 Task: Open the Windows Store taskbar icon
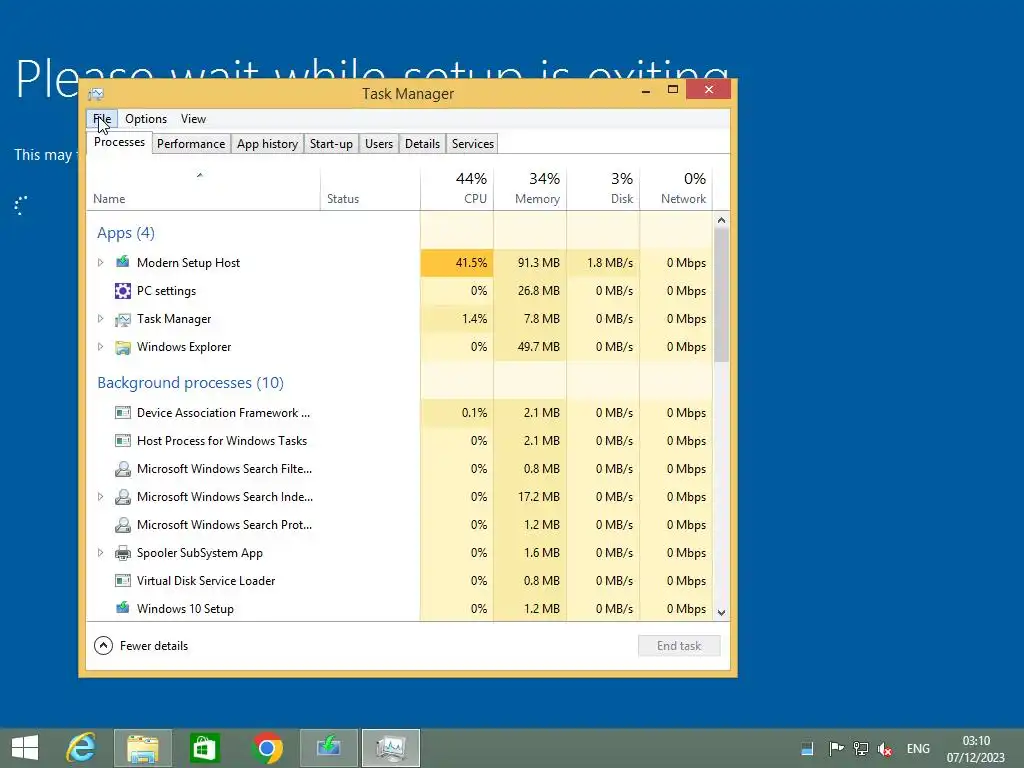pos(204,748)
